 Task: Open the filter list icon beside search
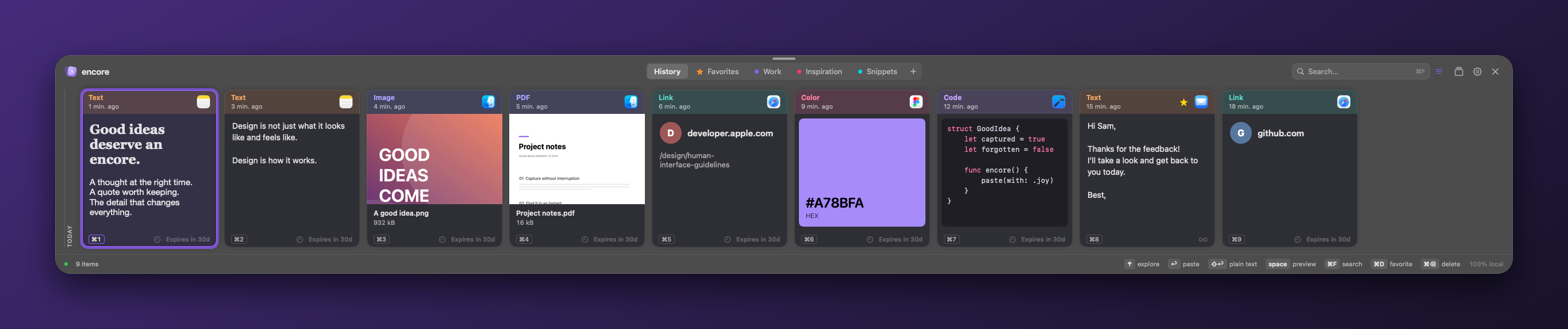click(x=1439, y=71)
